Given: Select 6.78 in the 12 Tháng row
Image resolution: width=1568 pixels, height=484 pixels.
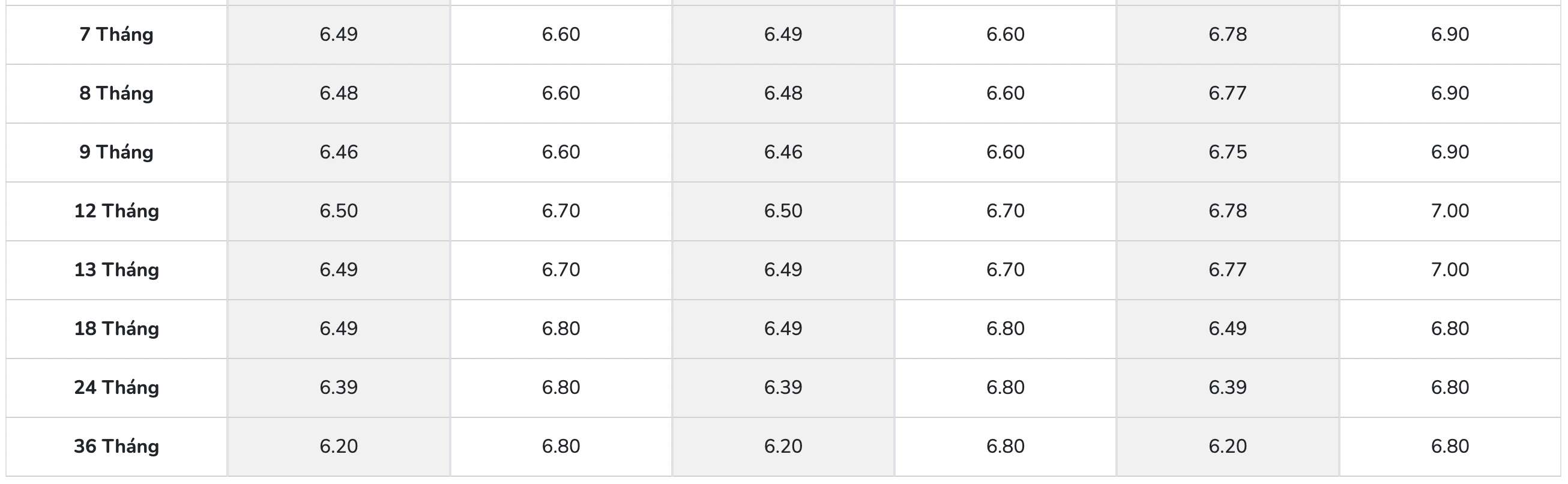Looking at the screenshot, I should (x=1227, y=211).
